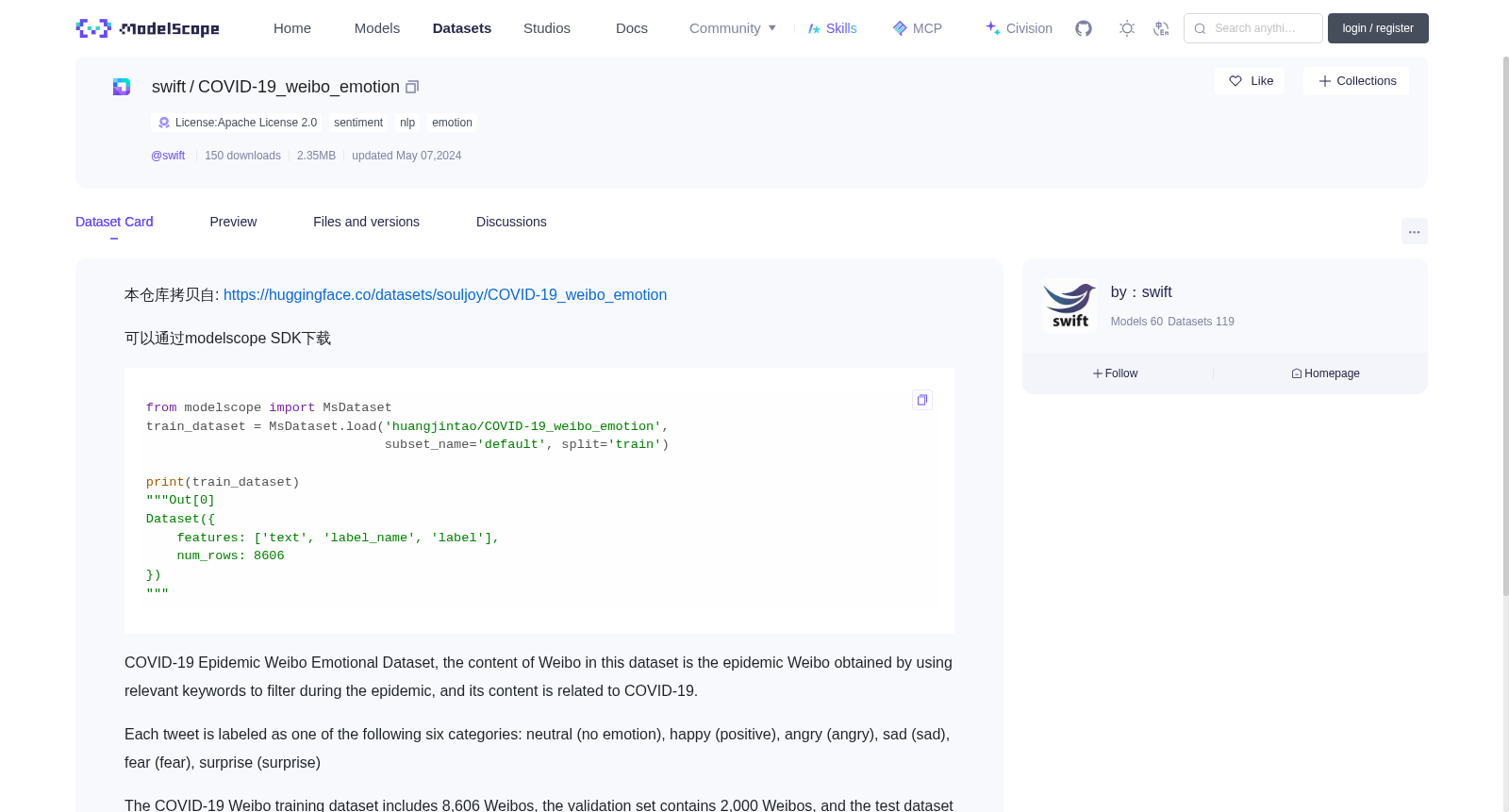Screen dimensions: 1509x812
Task: Open Files and versions tab
Action: (366, 222)
